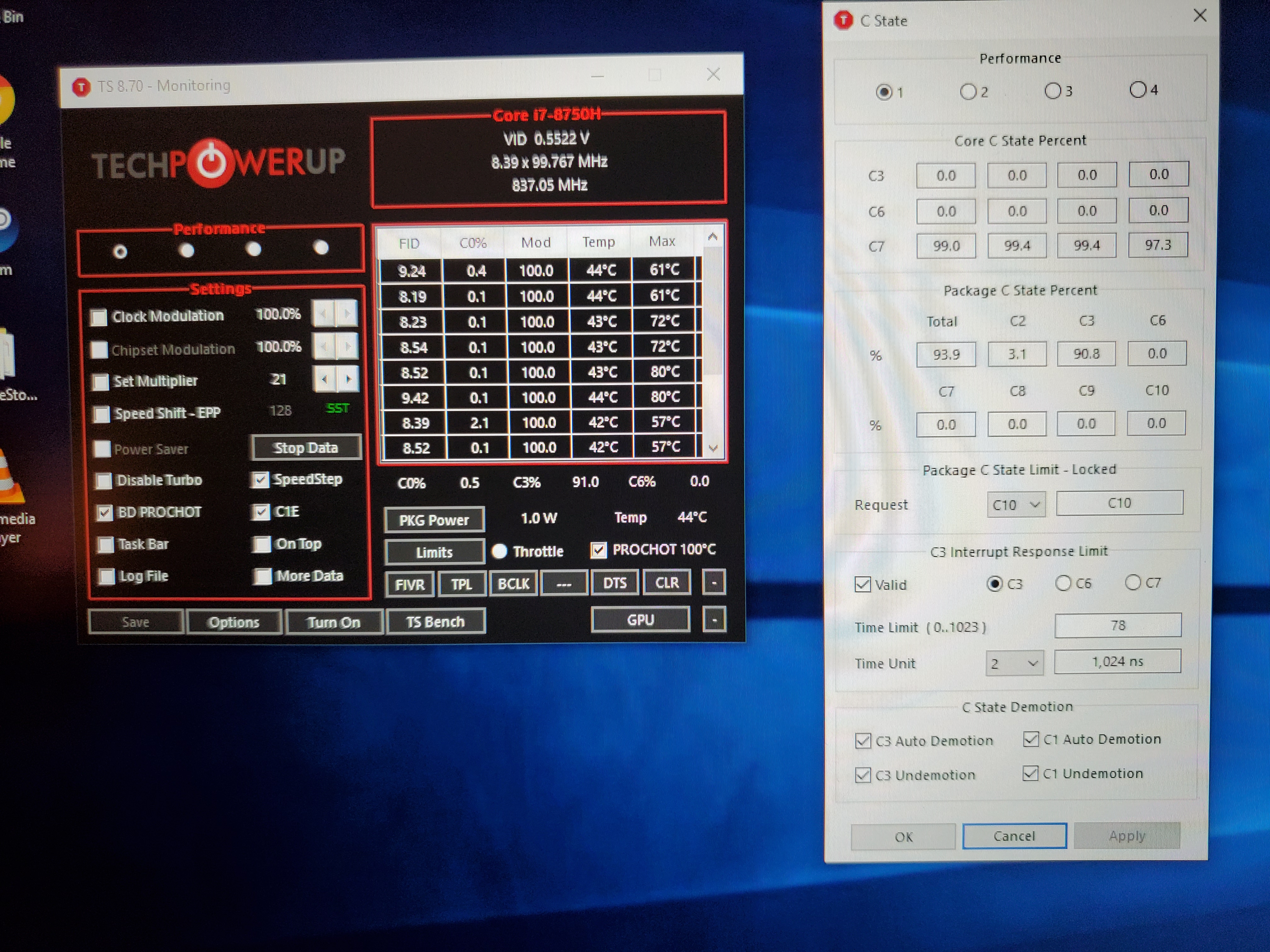The height and width of the screenshot is (952, 1270).
Task: Toggle C1 Undemotion checkbox
Action: [x=1031, y=773]
